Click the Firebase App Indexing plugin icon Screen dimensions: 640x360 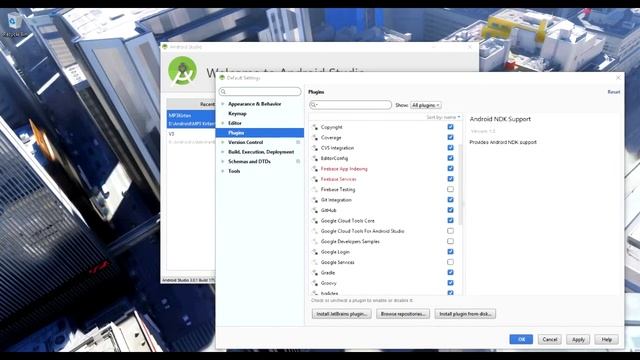pos(315,169)
